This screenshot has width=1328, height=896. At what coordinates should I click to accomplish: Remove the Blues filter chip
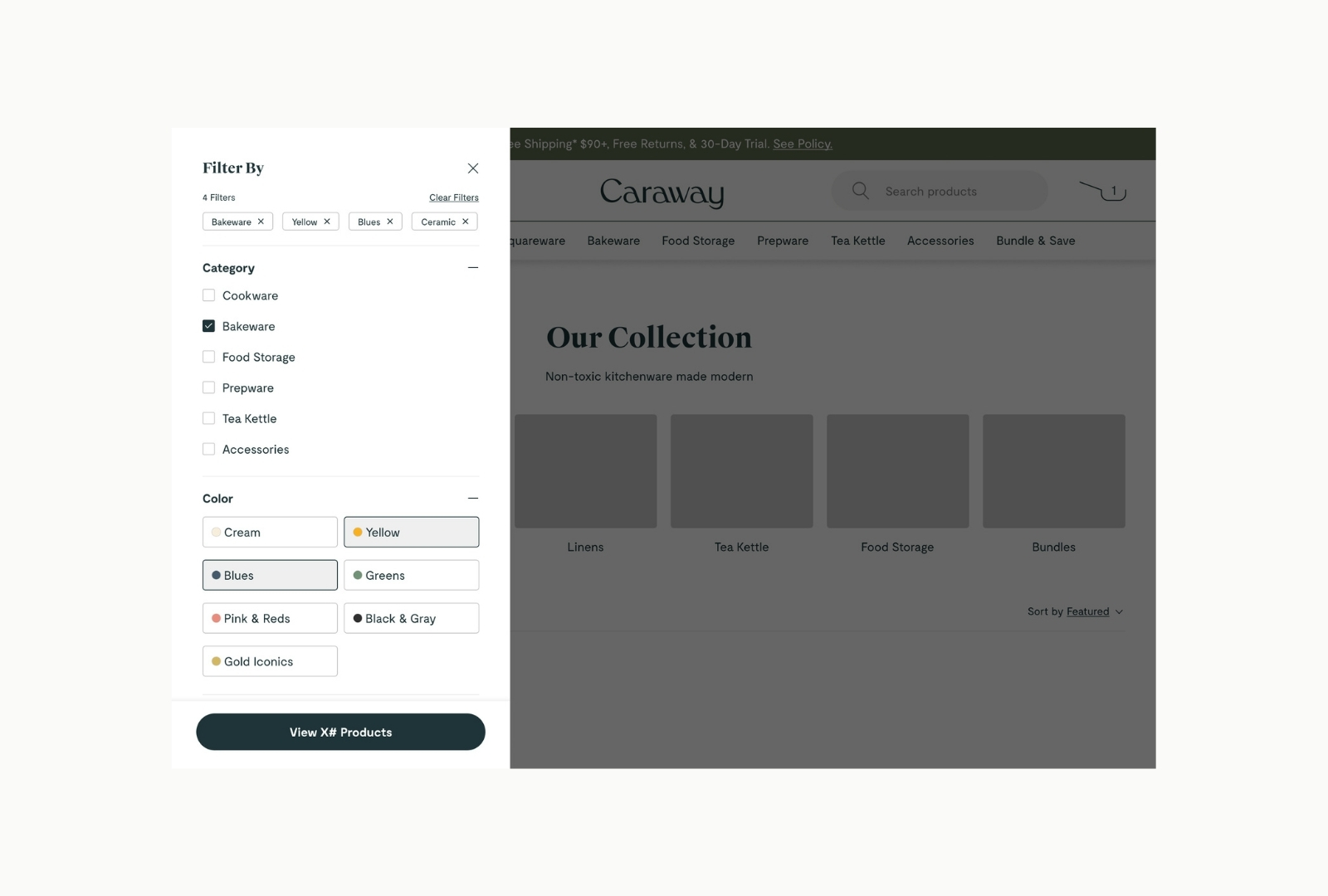tap(390, 222)
